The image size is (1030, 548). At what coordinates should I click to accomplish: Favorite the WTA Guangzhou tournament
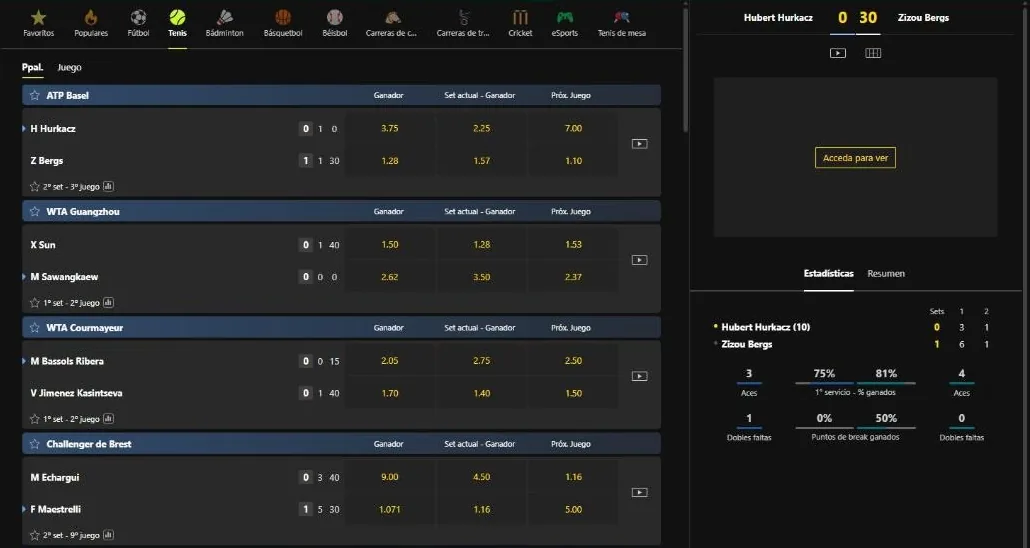tap(35, 212)
